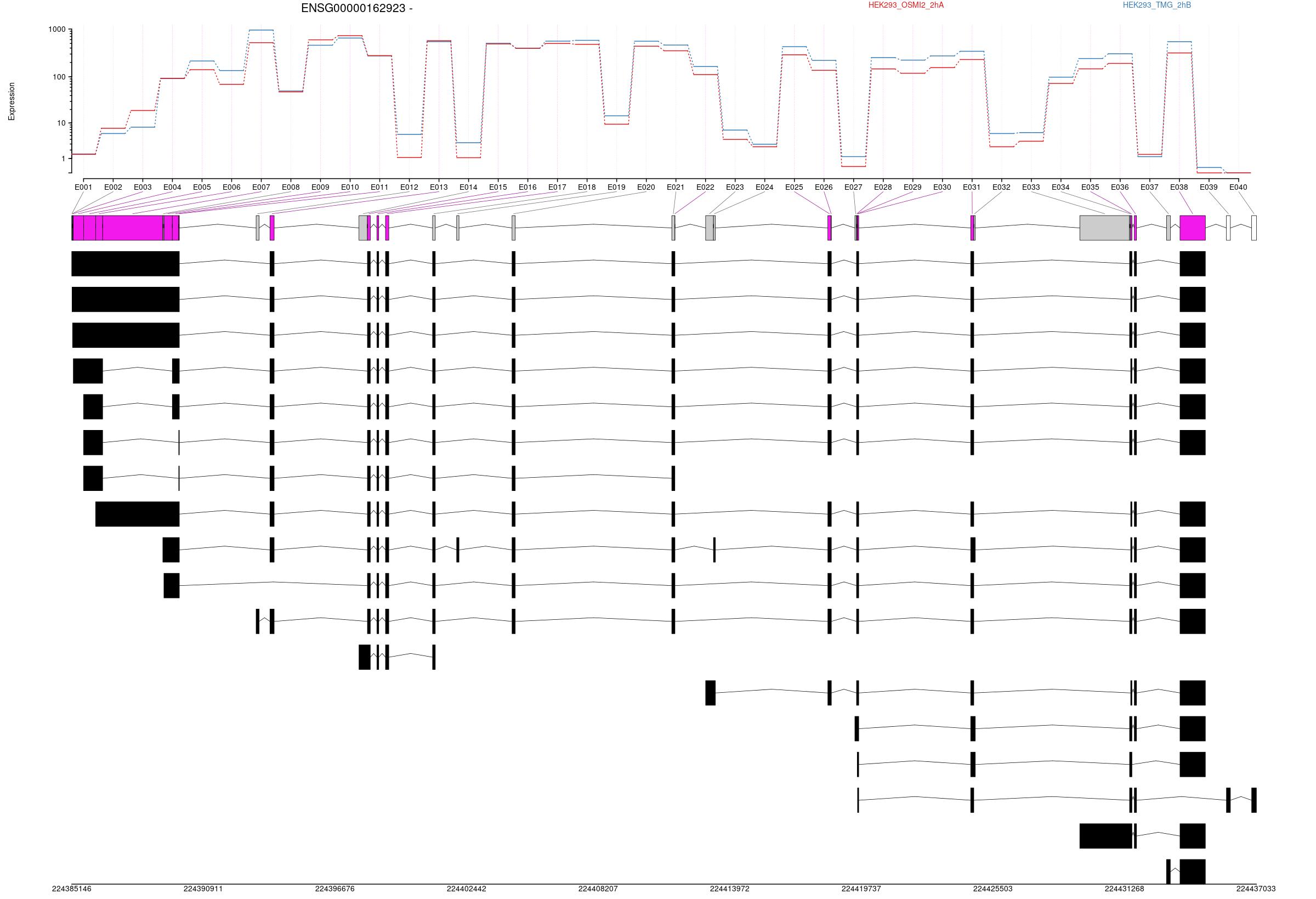1316x899 pixels.
Task: Click the y-axis value 100
Action: pos(59,77)
